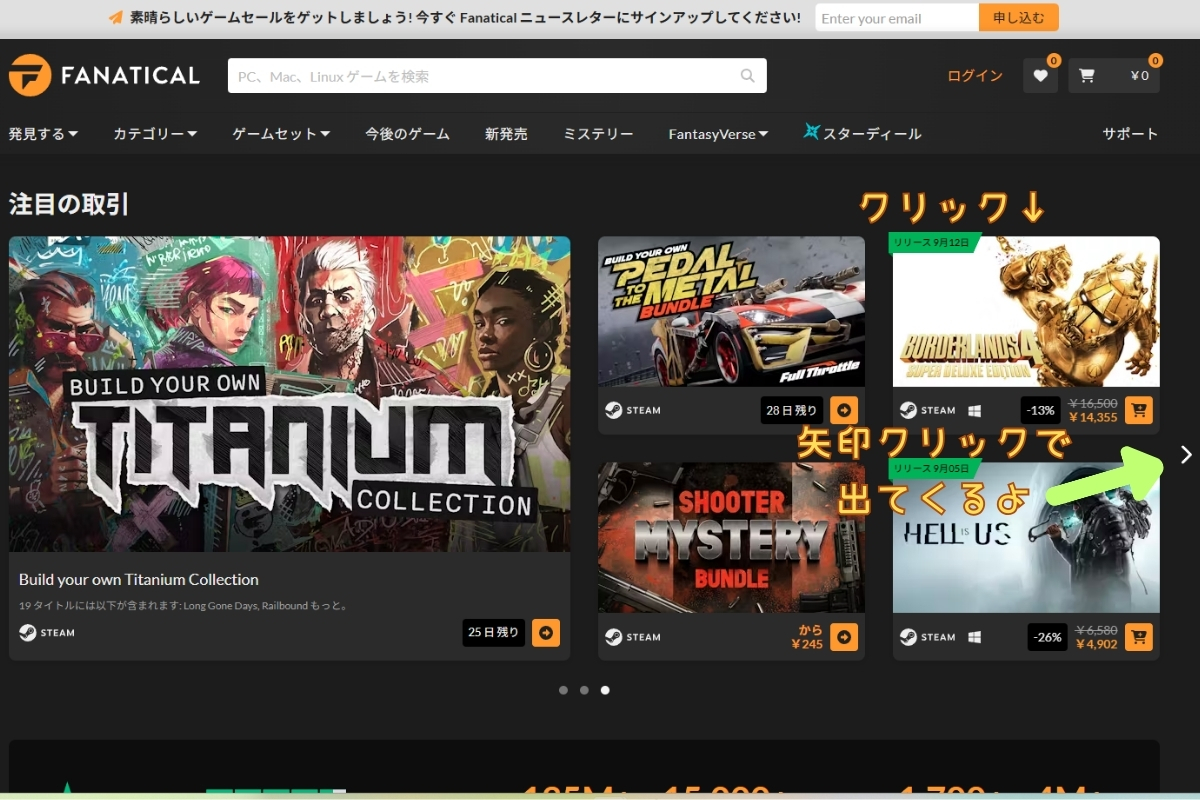Click Steam icon on Pedal to the Metal card
This screenshot has width=1200, height=800.
pyautogui.click(x=613, y=410)
